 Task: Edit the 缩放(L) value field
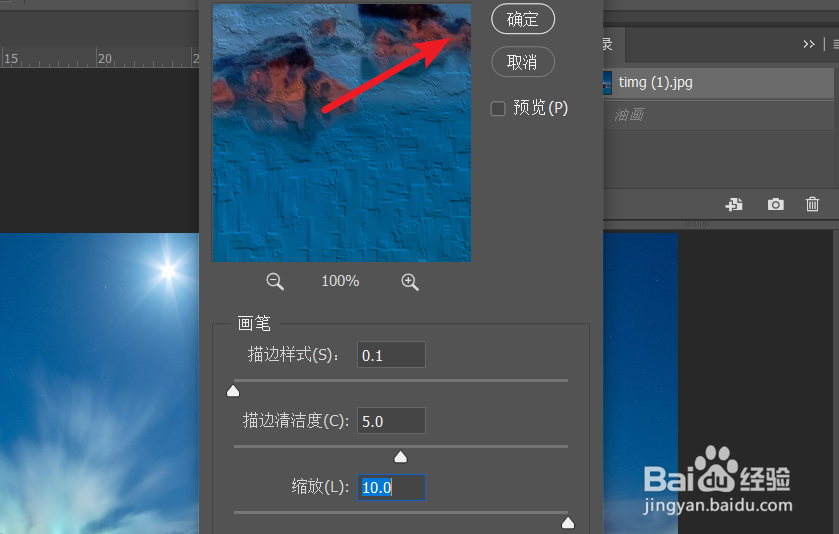[391, 487]
